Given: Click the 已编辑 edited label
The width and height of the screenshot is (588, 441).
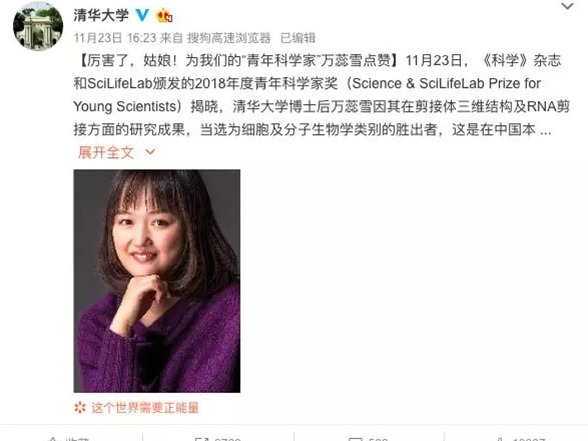Looking at the screenshot, I should [298, 38].
